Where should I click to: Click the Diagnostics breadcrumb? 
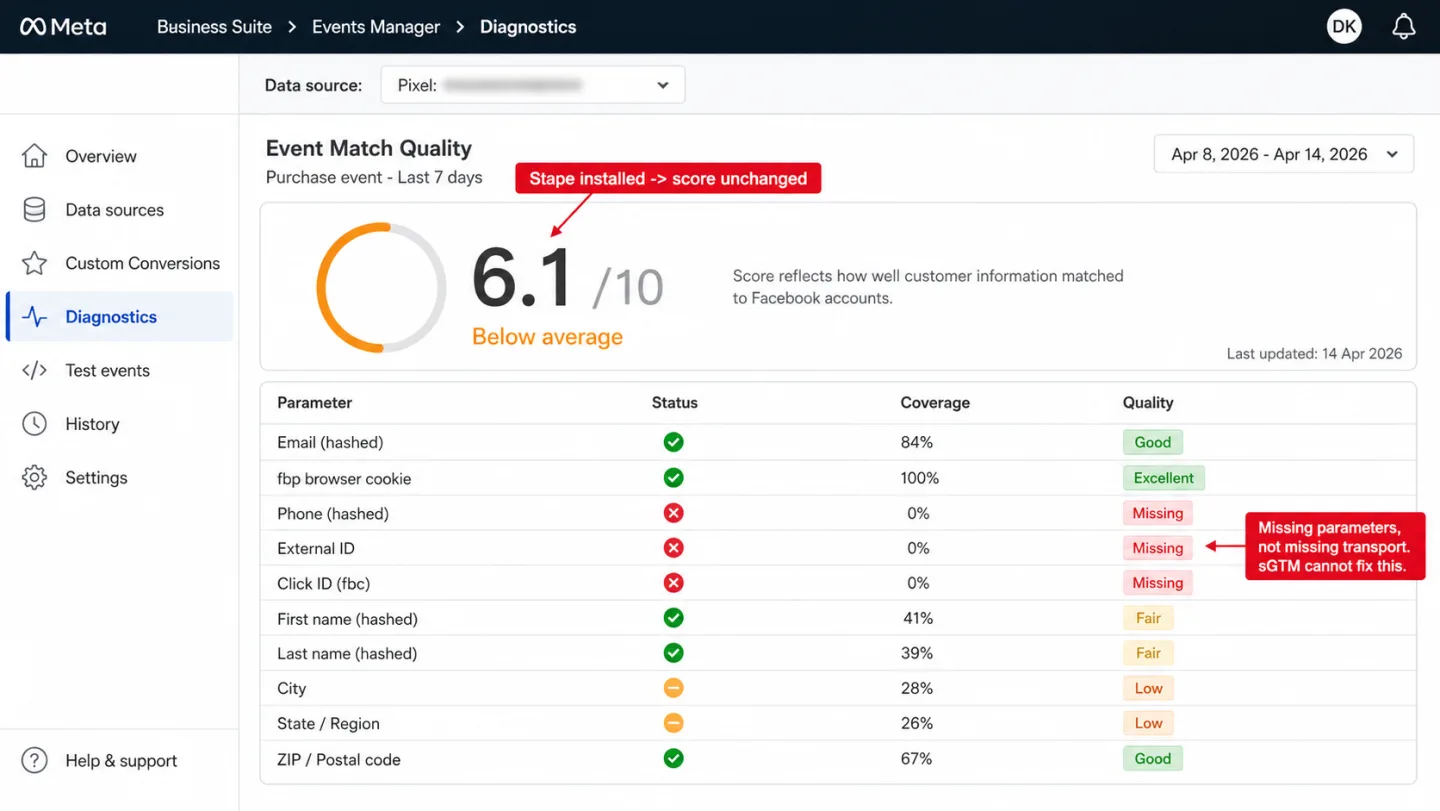click(528, 27)
